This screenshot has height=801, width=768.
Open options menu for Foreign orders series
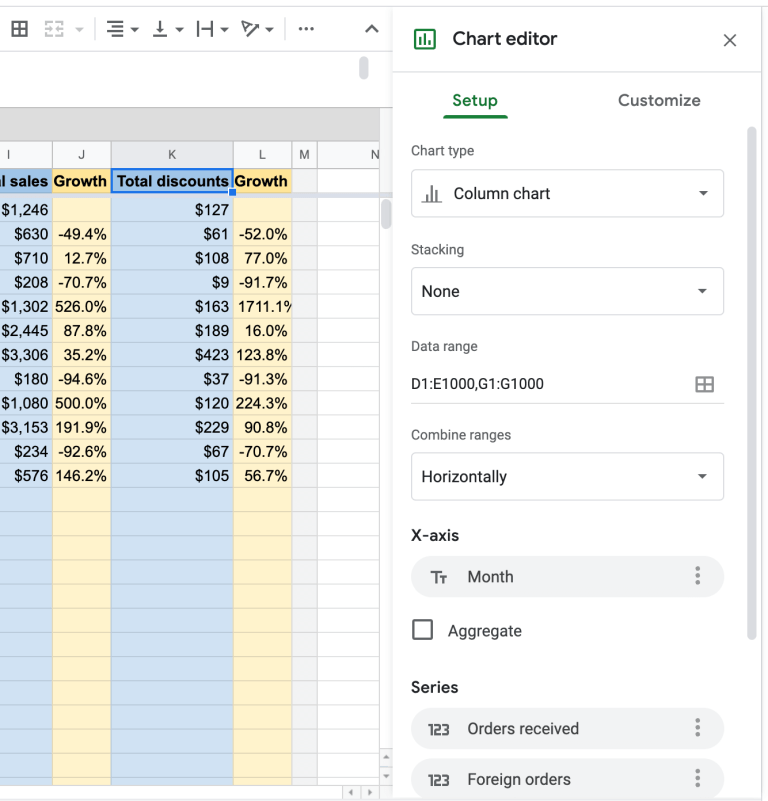coord(697,778)
